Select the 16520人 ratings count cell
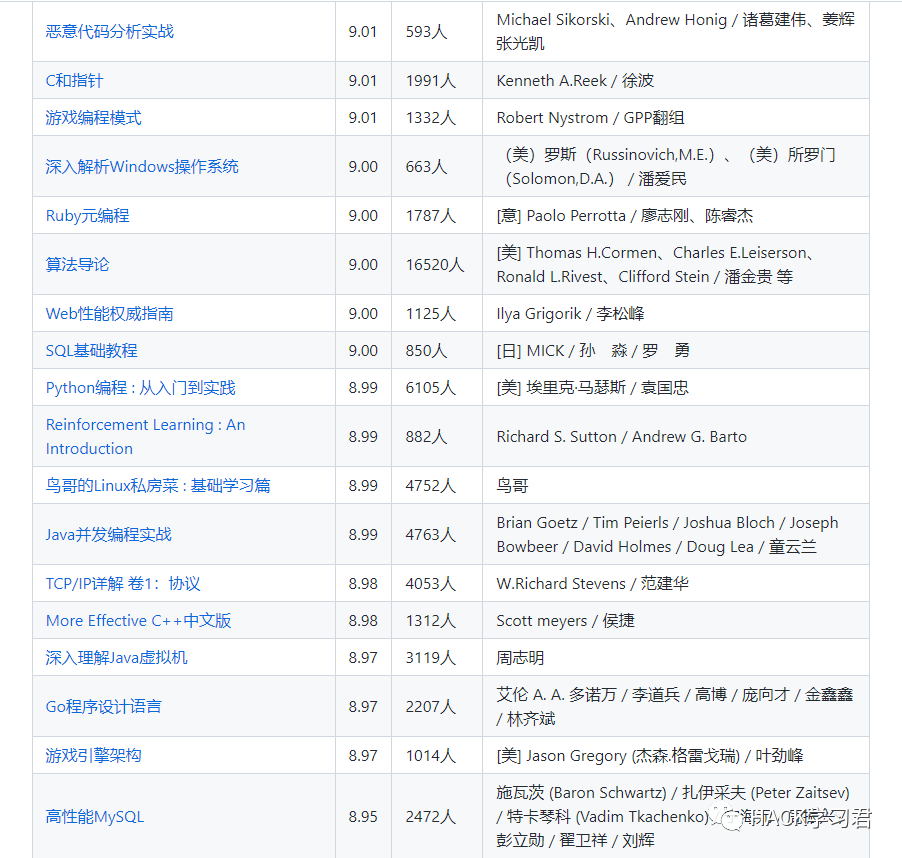This screenshot has height=858, width=902. point(437,265)
